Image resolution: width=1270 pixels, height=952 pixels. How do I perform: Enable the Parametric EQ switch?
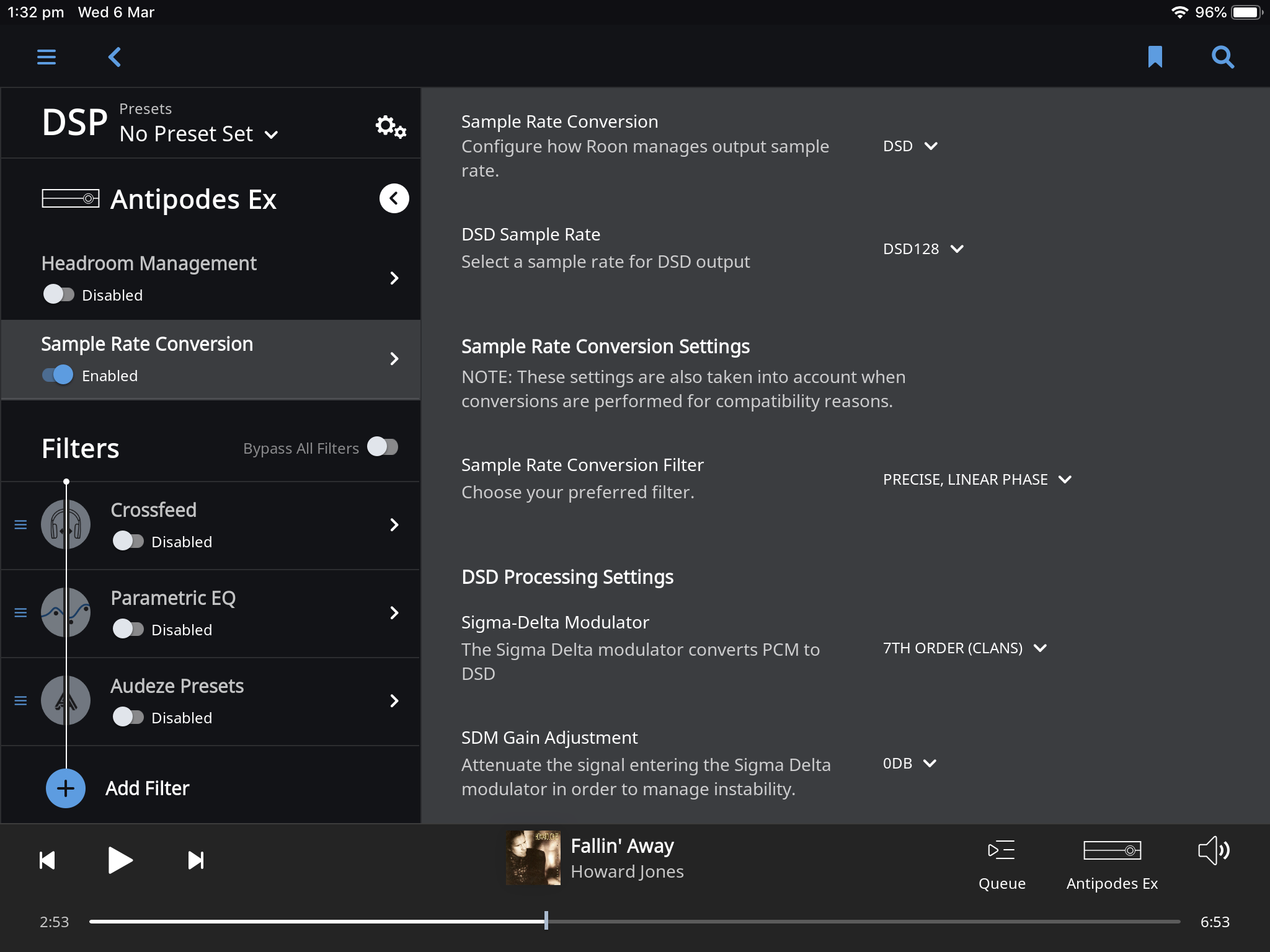[128, 629]
